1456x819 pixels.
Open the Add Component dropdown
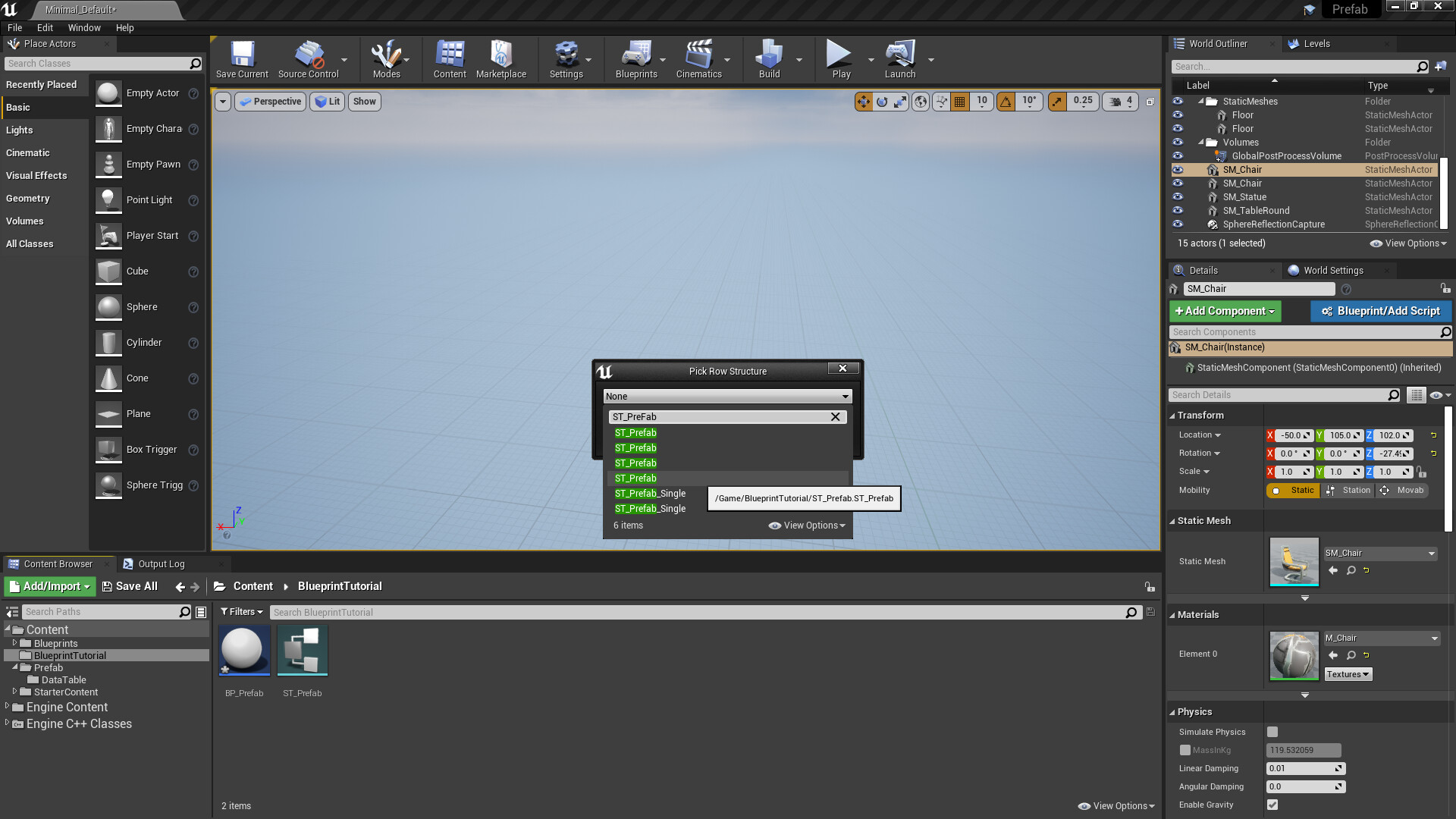click(1225, 311)
